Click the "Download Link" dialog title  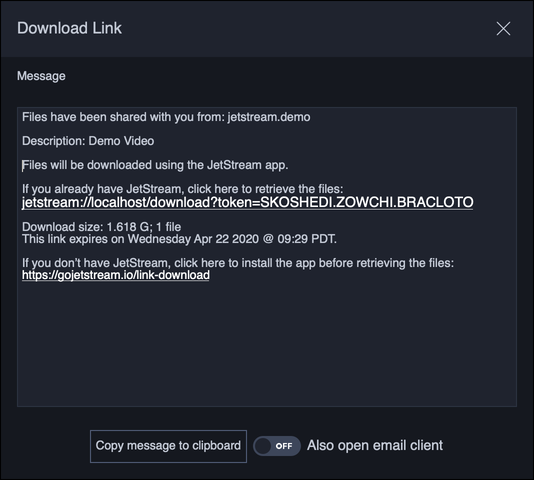(x=69, y=28)
